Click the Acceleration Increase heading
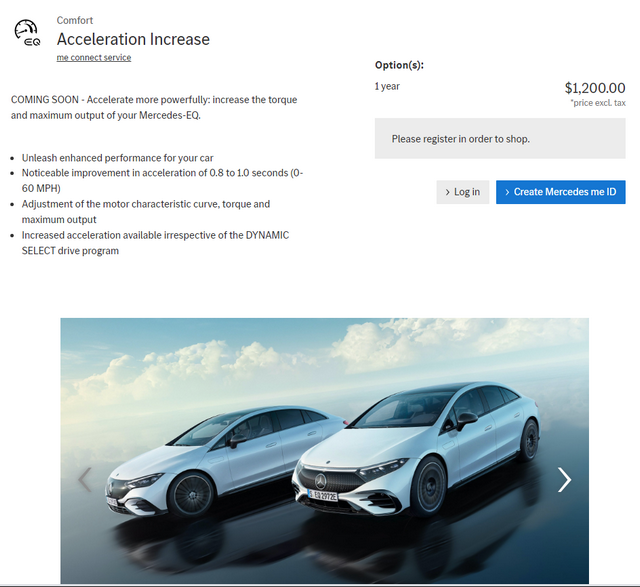The width and height of the screenshot is (640, 587). click(133, 39)
